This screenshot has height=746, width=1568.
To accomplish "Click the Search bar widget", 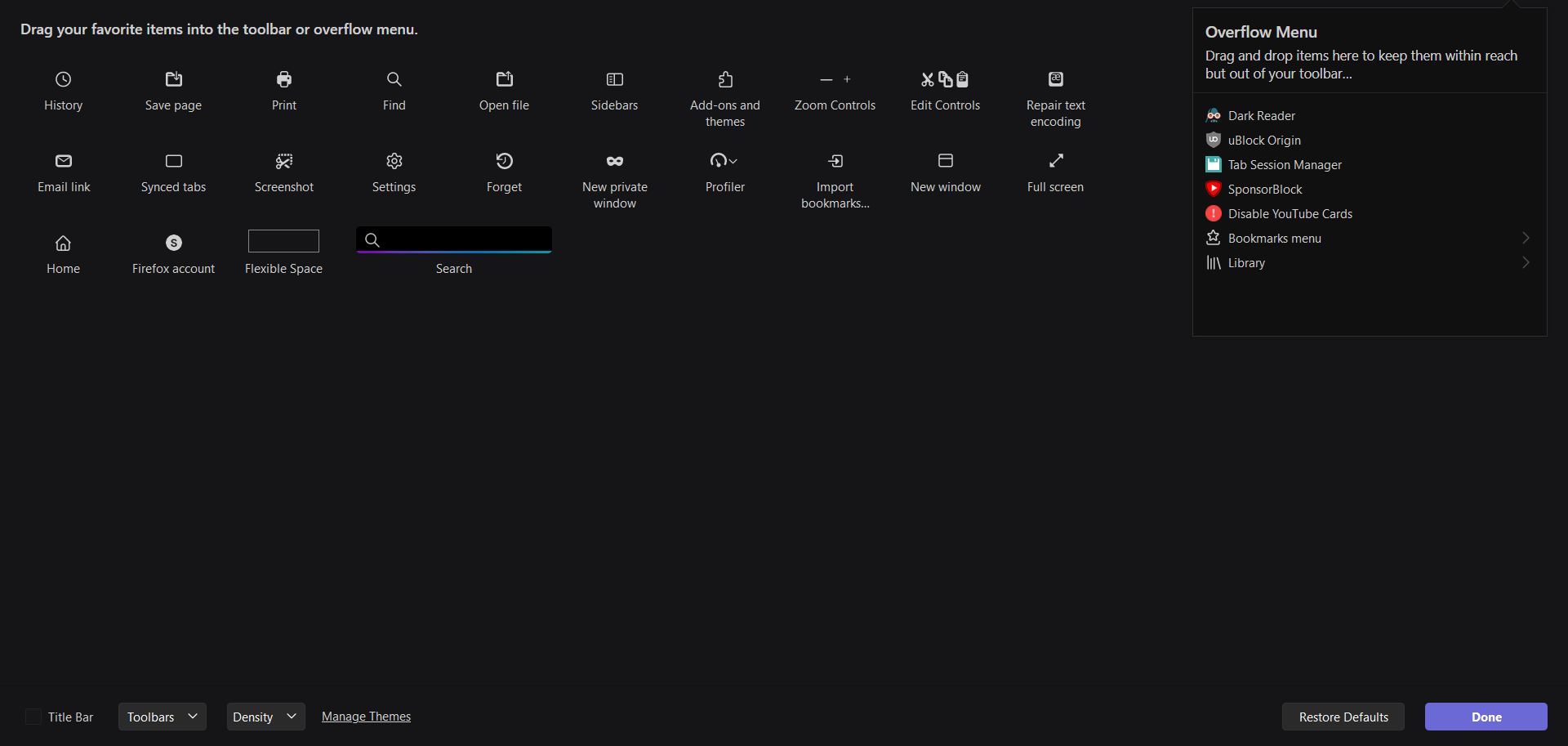I will point(454,239).
